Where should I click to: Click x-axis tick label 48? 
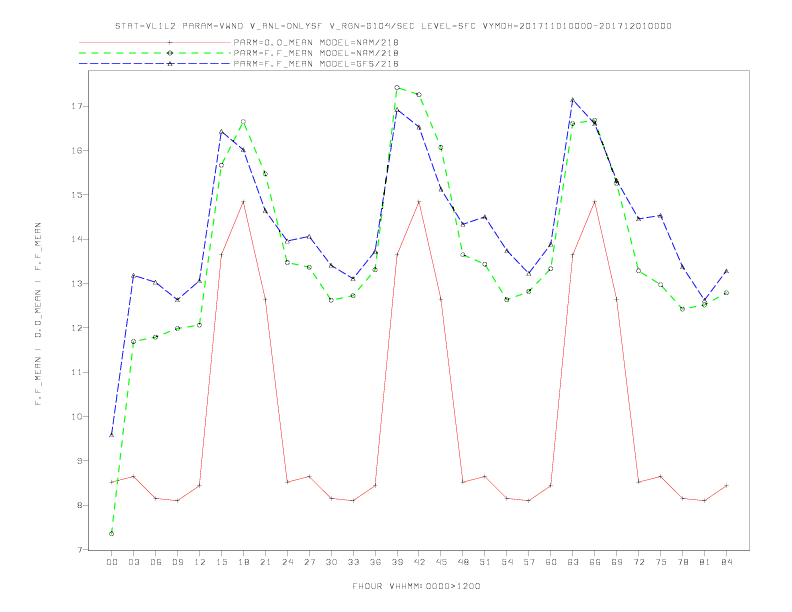[463, 562]
